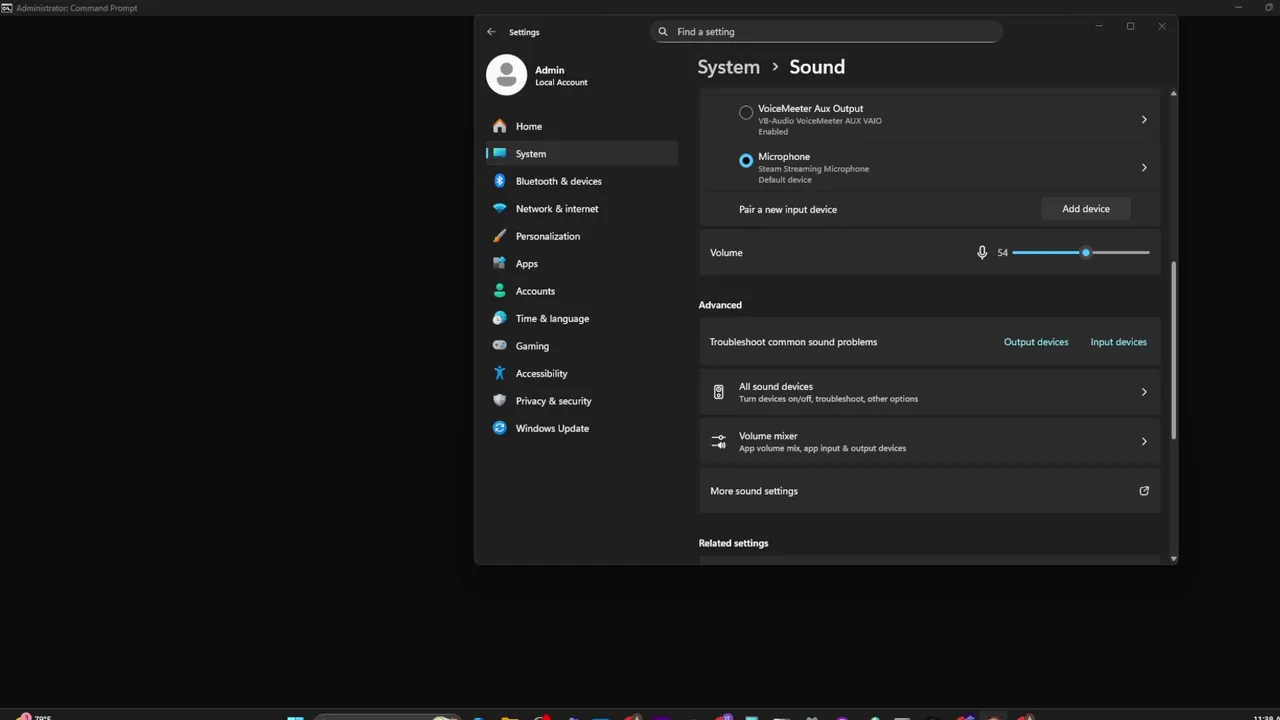Screen dimensions: 1280x720
Task: Click the back arrow in Settings
Action: coord(491,32)
